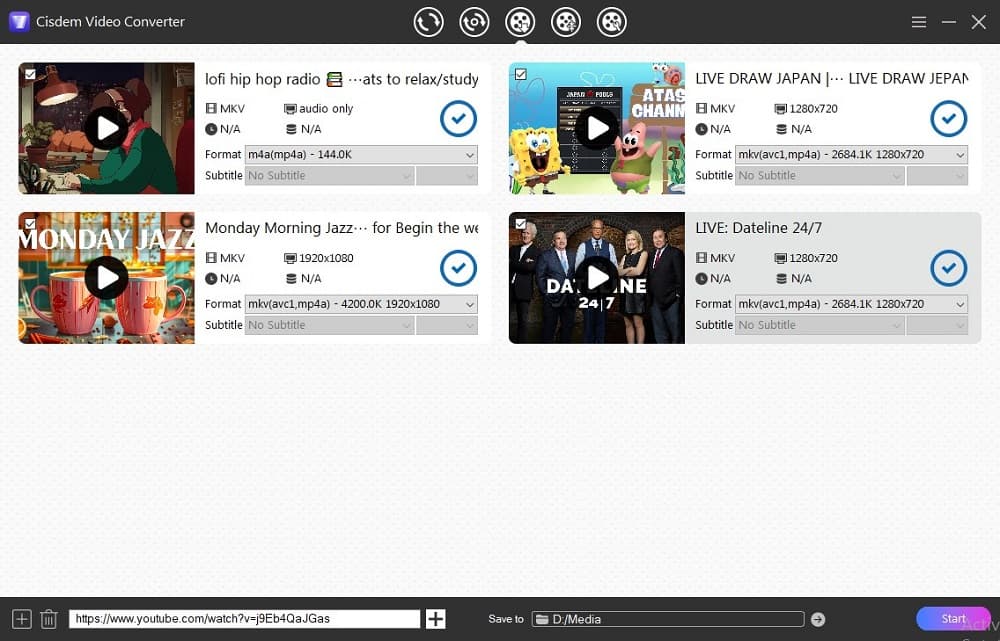Image resolution: width=1000 pixels, height=641 pixels.
Task: Open output folder via arrow icon
Action: coord(818,619)
